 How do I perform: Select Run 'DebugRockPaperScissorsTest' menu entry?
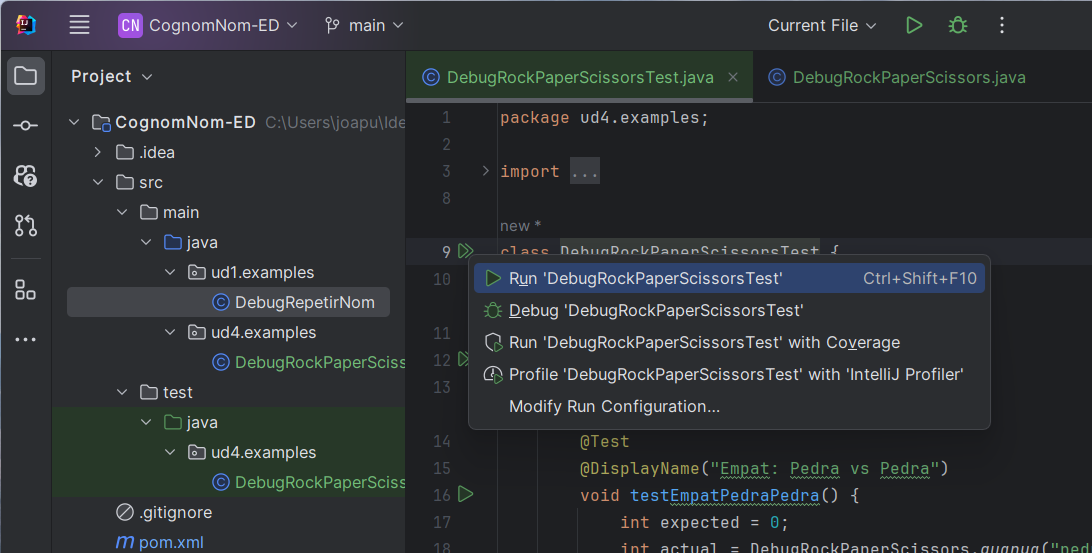coord(645,279)
